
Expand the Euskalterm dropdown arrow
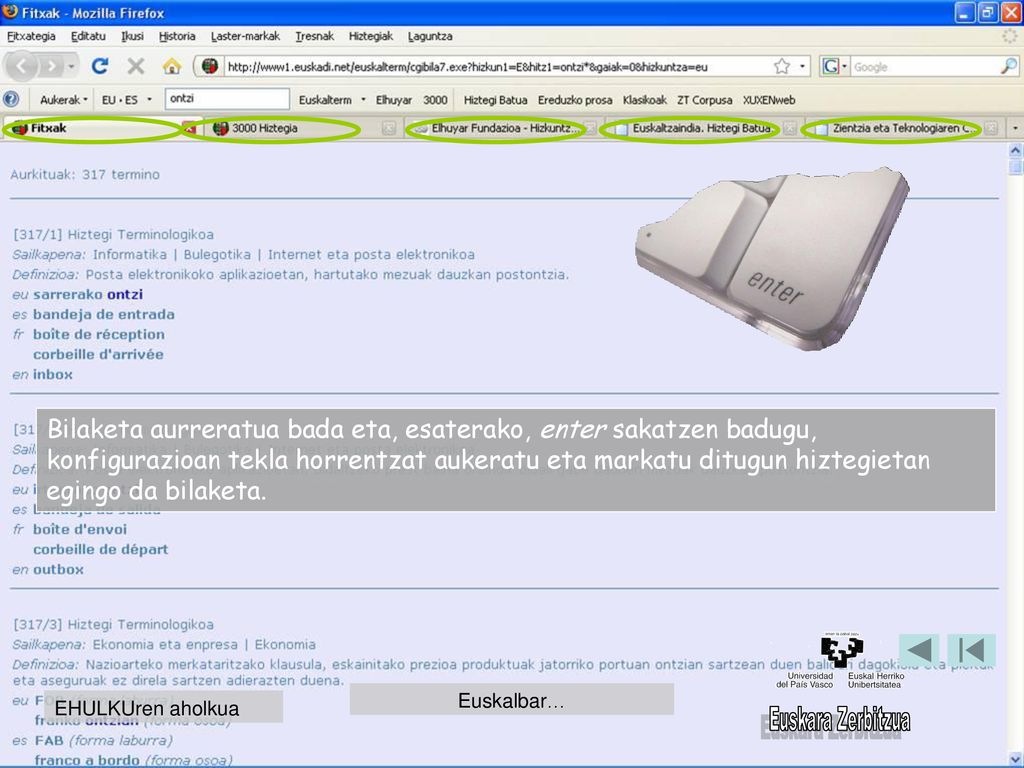tap(364, 100)
